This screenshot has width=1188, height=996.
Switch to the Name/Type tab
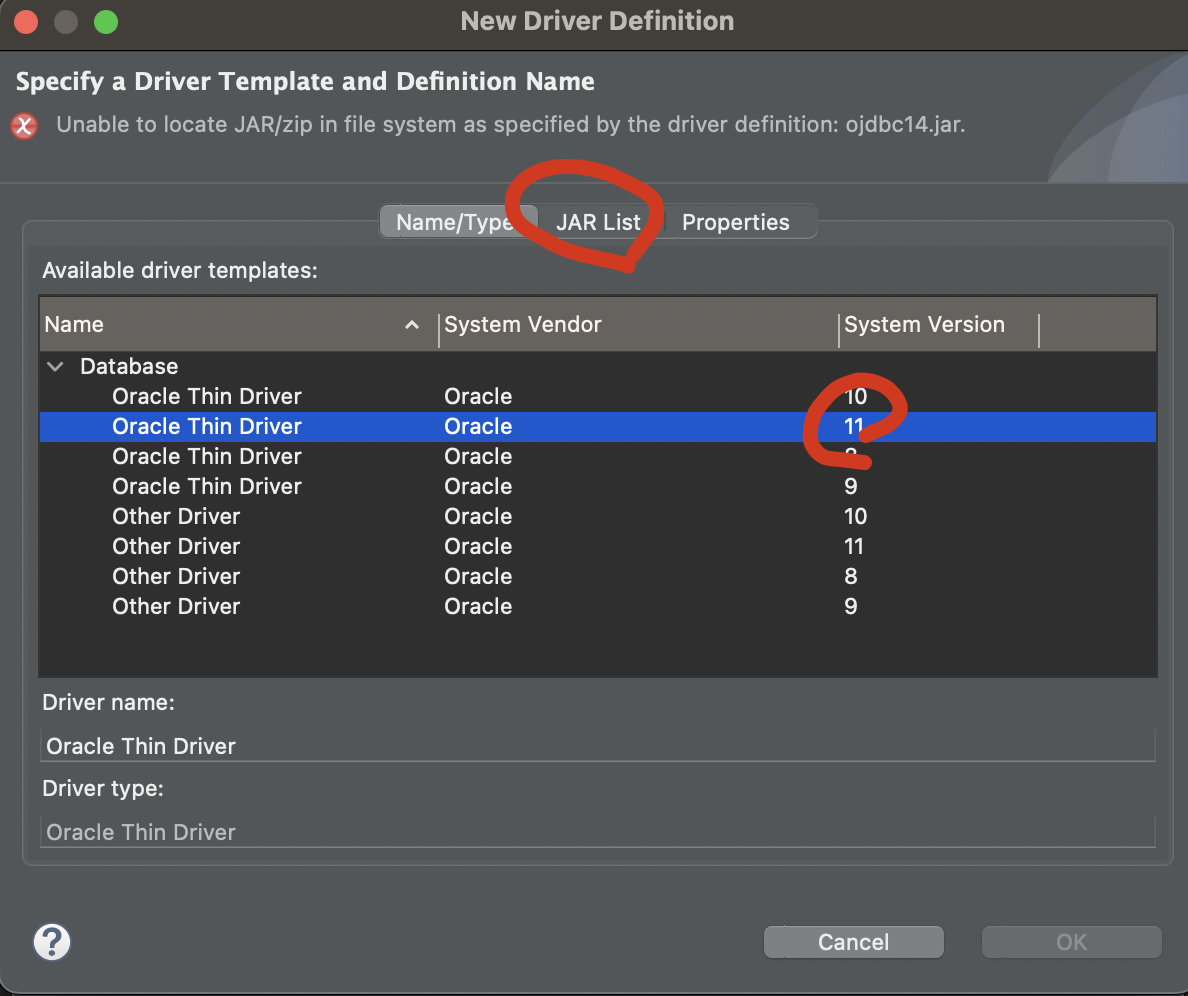click(457, 222)
